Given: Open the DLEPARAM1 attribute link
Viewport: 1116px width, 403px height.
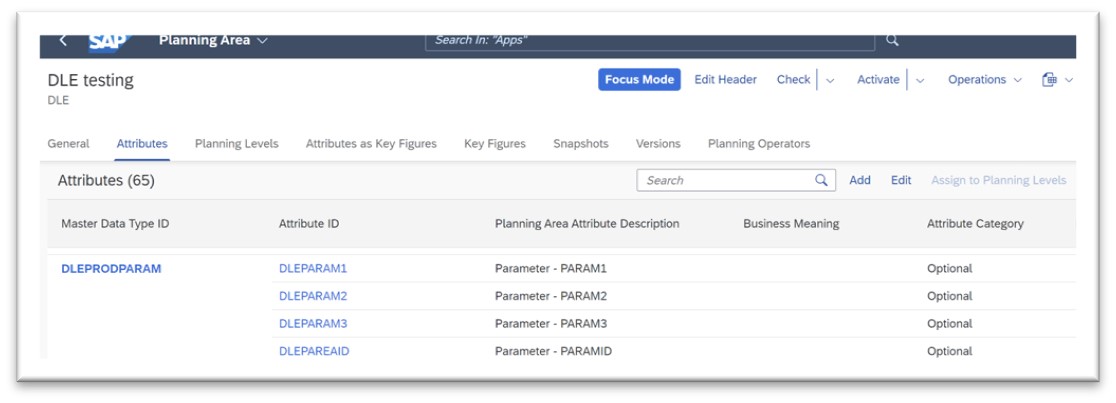Looking at the screenshot, I should pos(313,268).
